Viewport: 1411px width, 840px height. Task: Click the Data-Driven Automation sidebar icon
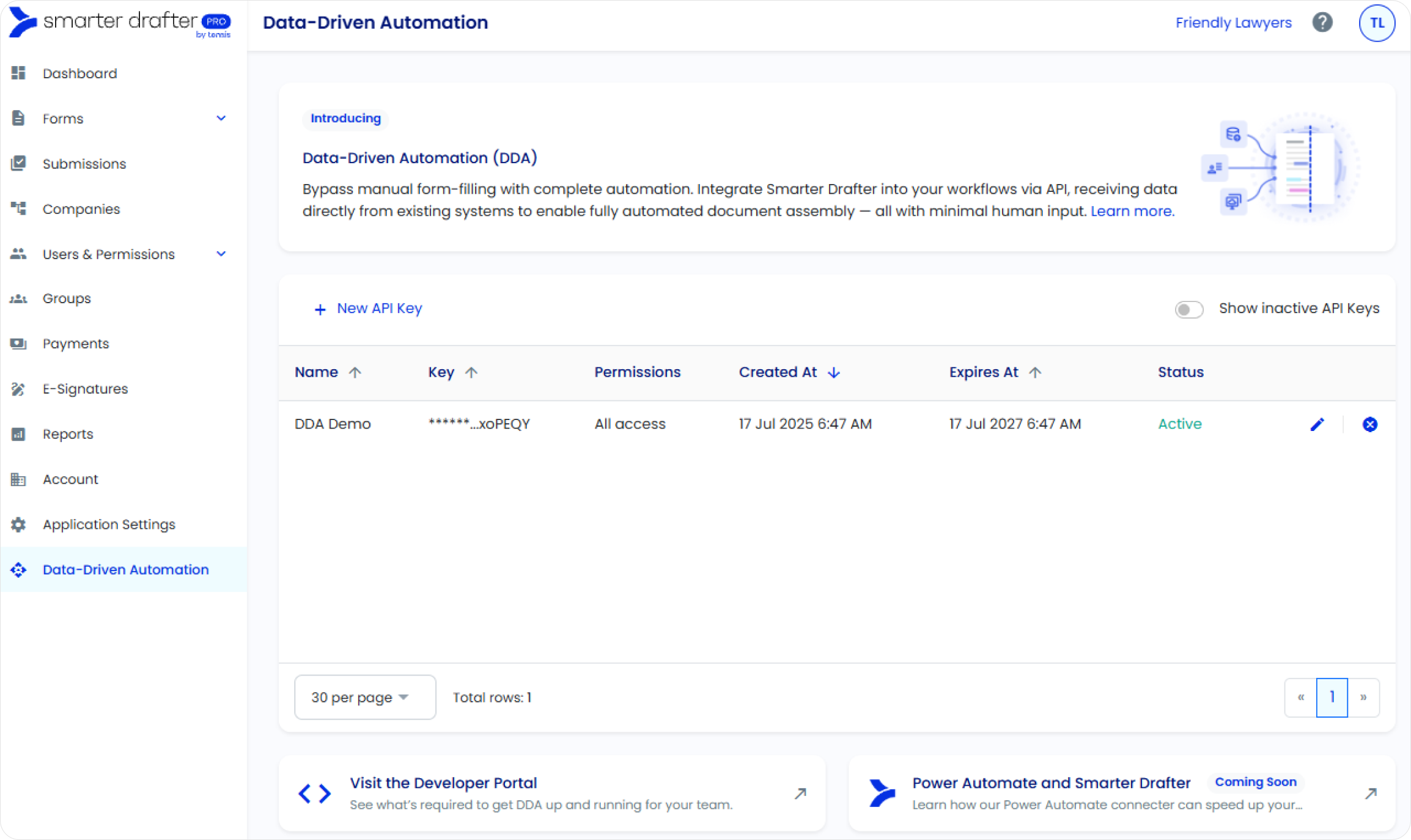[x=18, y=570]
